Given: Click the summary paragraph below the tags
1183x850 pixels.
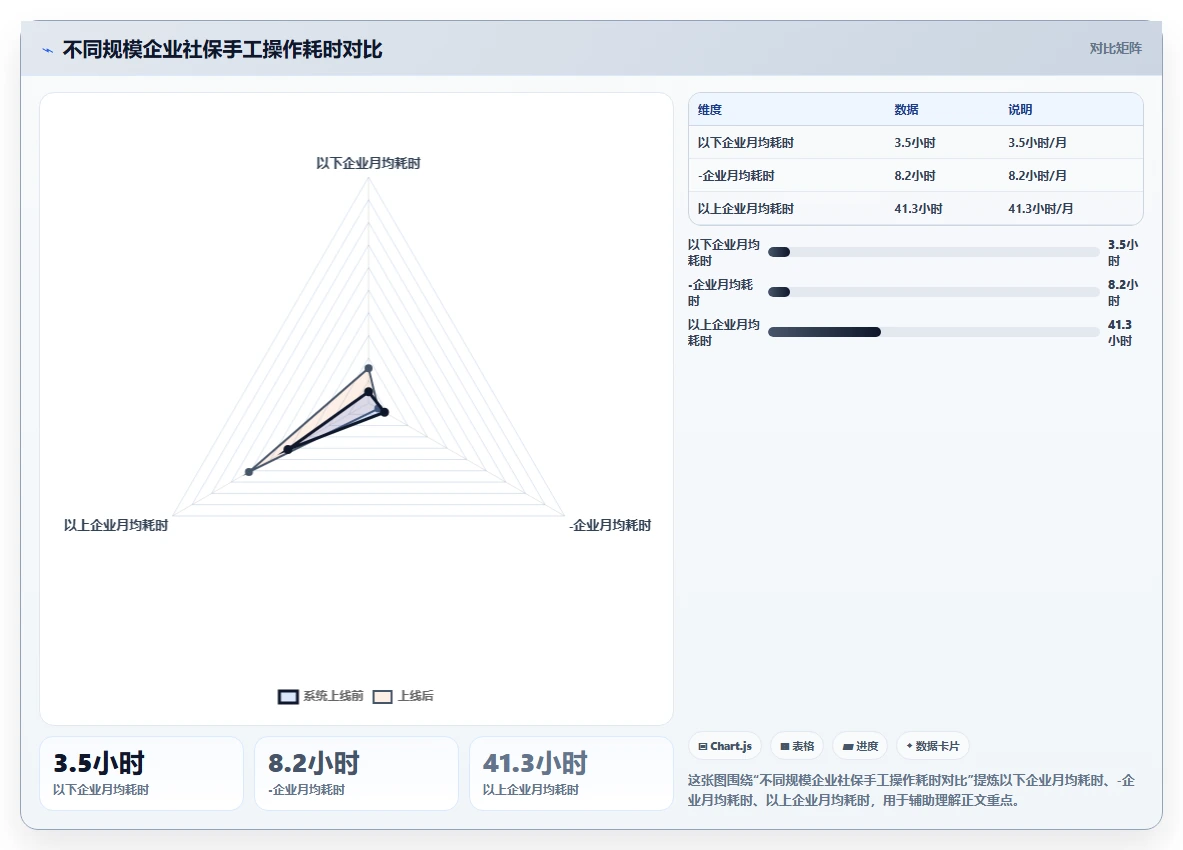Looking at the screenshot, I should click(911, 790).
